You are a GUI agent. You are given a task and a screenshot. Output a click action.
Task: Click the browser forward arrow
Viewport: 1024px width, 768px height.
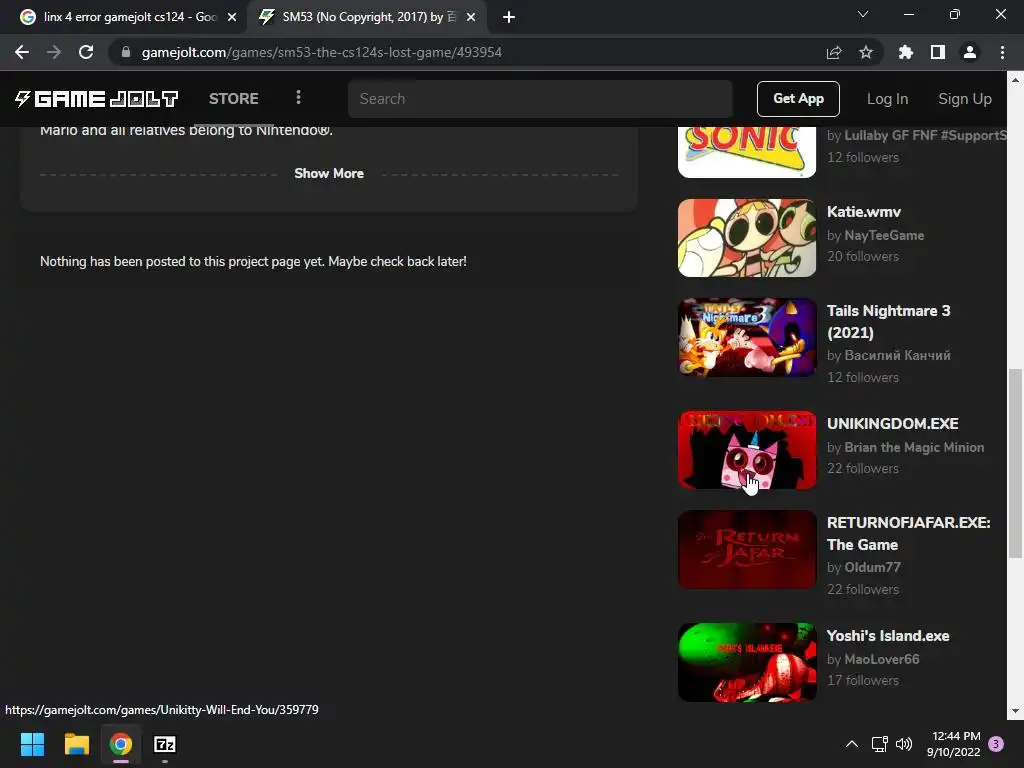tap(54, 52)
